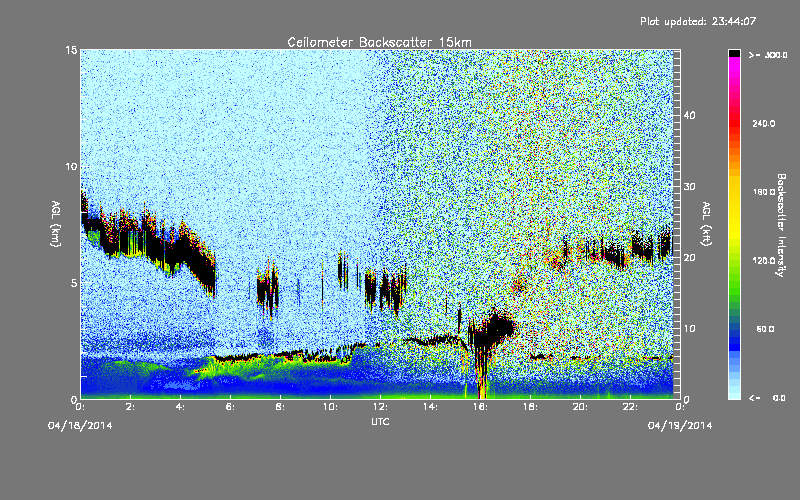Viewport: 800px width, 500px height.
Task: Click the '12:' hour tick label
Action: click(x=380, y=407)
